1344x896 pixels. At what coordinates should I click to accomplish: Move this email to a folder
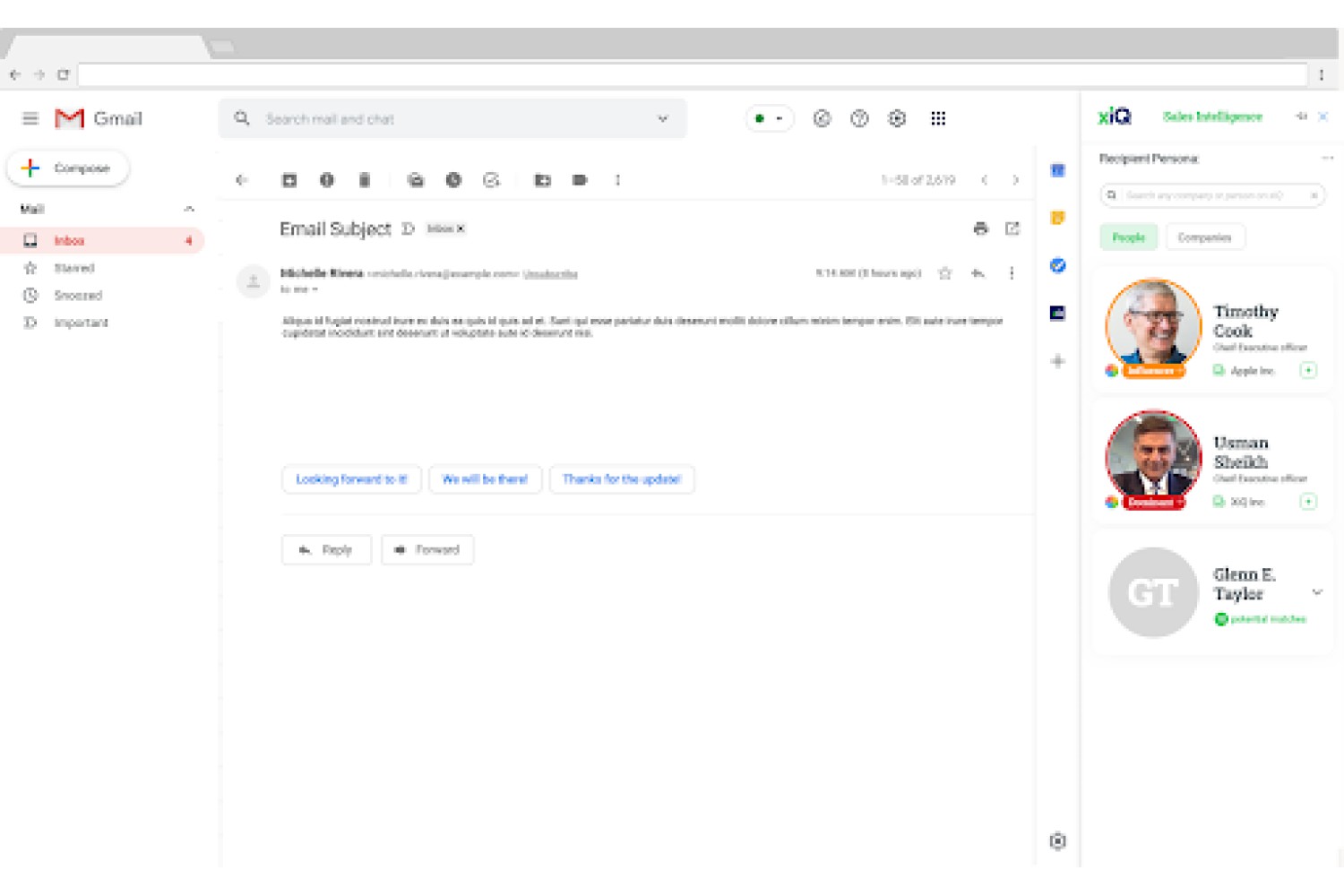point(542,180)
